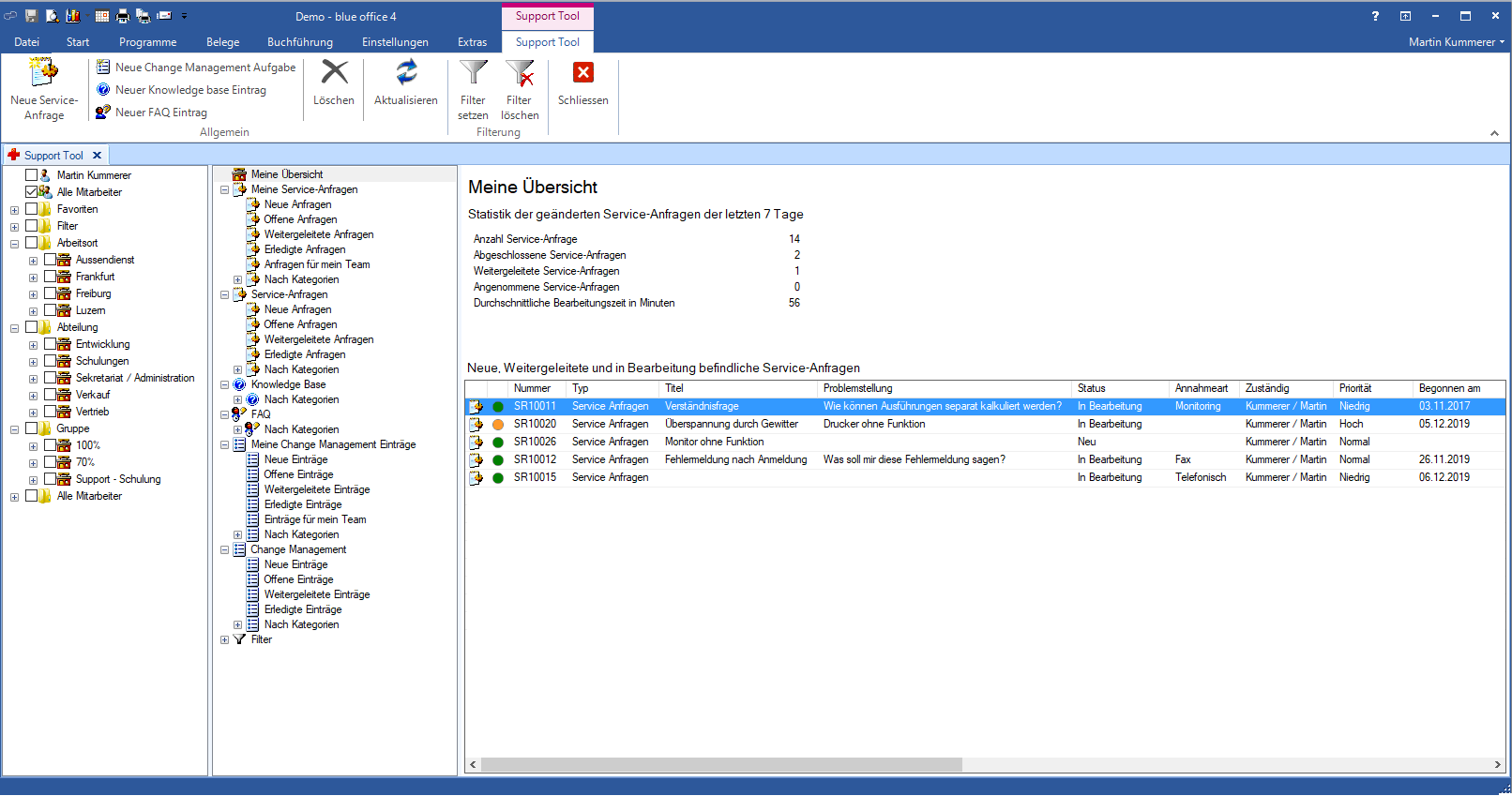Click the Filter setzen funnel icon
This screenshot has height=796, width=1512.
point(473,72)
